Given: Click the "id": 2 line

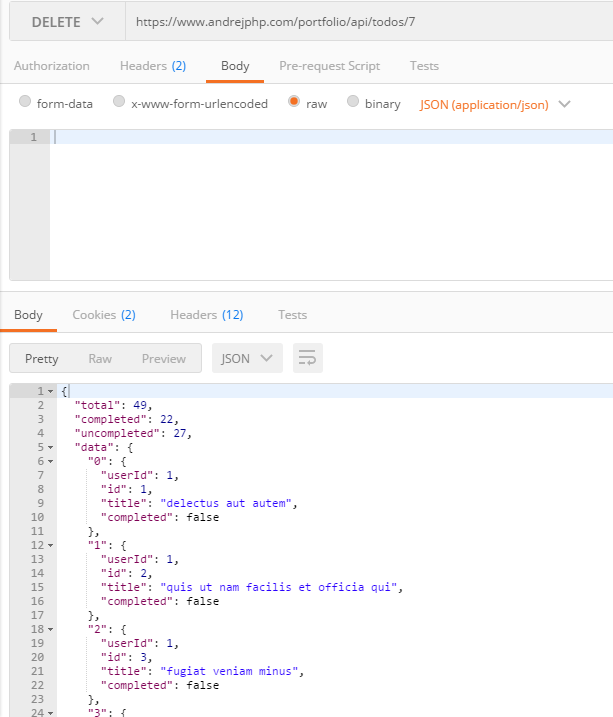Looking at the screenshot, I should click(x=127, y=573).
